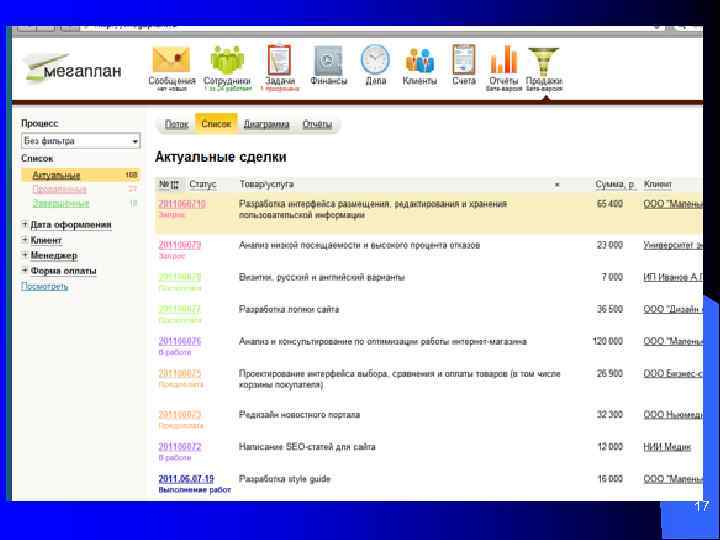This screenshot has width=720, height=540.
Task: Click the Посмотреть link
Action: pyautogui.click(x=45, y=287)
